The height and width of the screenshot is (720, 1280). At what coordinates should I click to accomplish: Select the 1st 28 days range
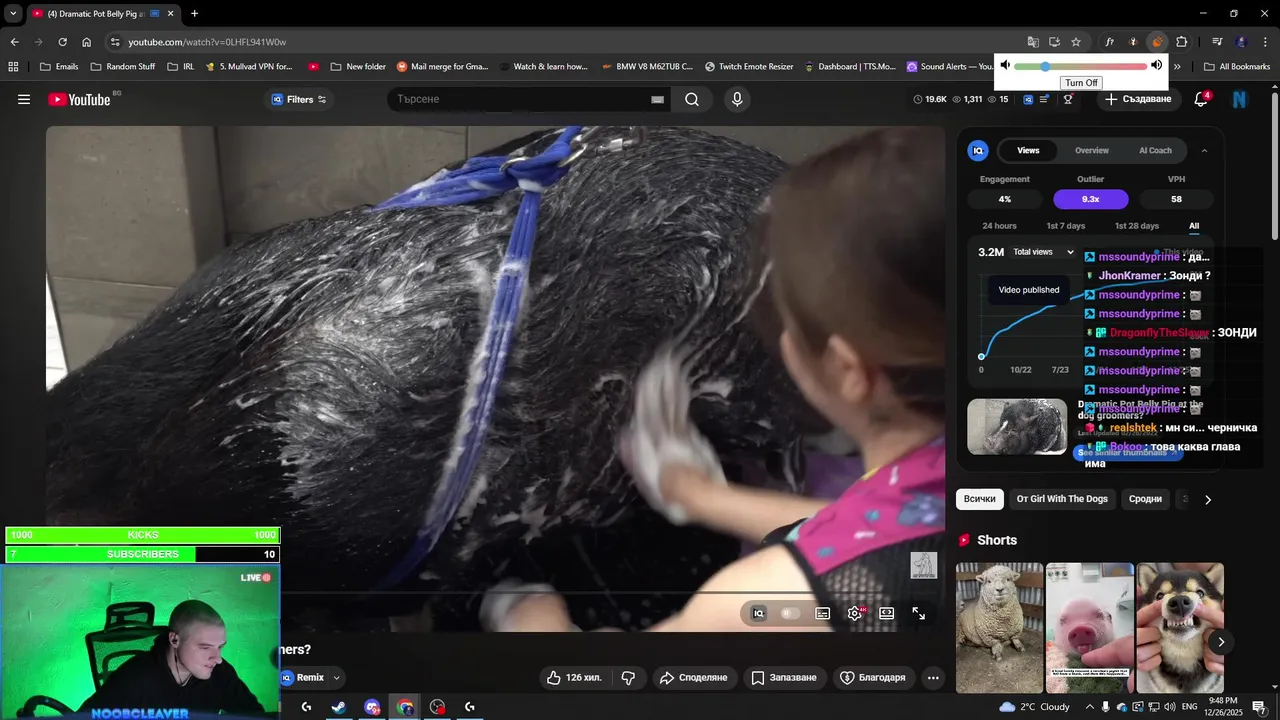coord(1137,226)
